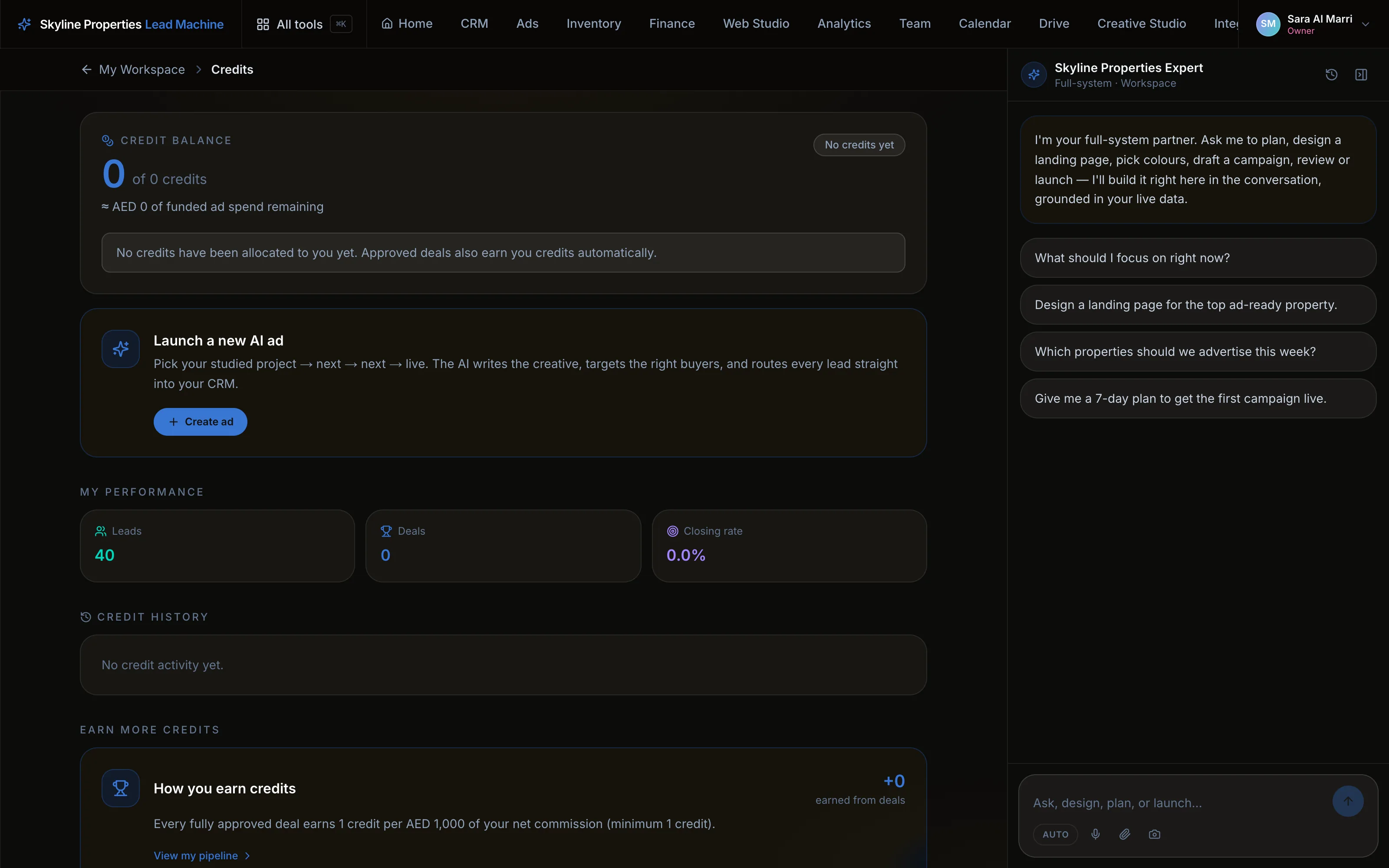
Task: Click the '+0' earned from deals value
Action: (894, 781)
